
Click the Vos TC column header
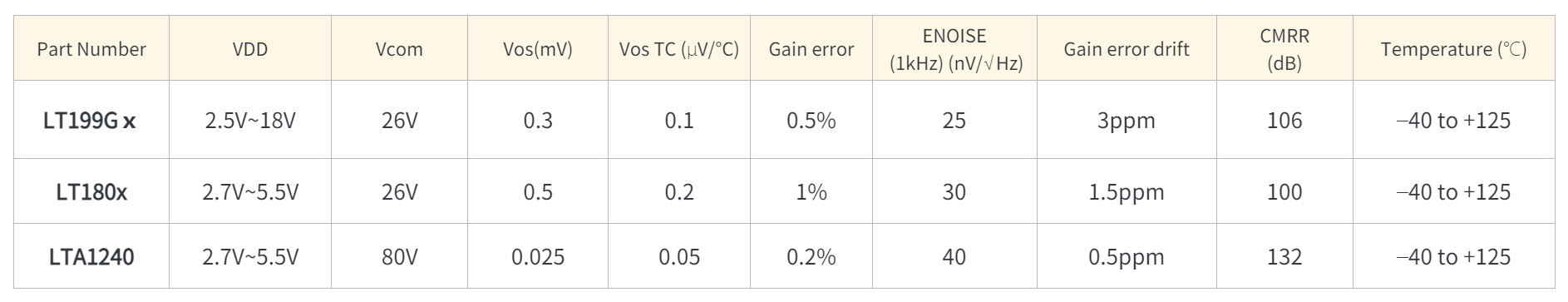pos(679,49)
